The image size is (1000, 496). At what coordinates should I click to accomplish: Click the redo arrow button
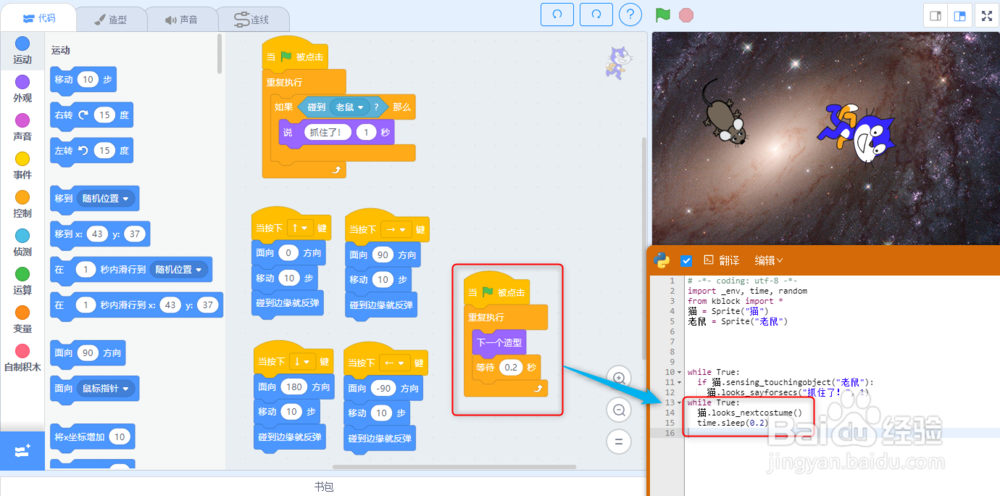click(596, 15)
